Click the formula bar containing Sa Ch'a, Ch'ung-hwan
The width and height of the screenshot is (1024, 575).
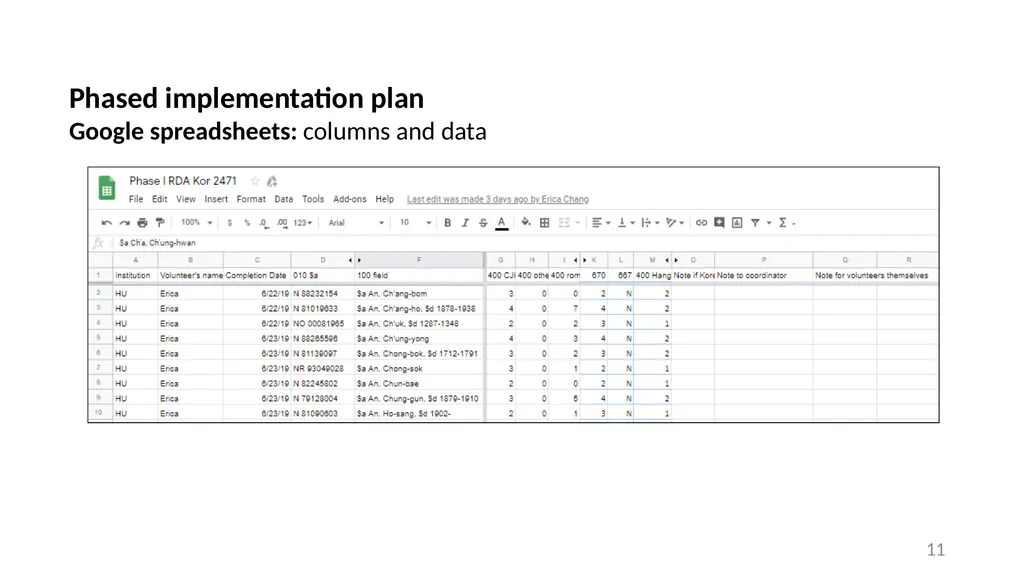pos(526,243)
